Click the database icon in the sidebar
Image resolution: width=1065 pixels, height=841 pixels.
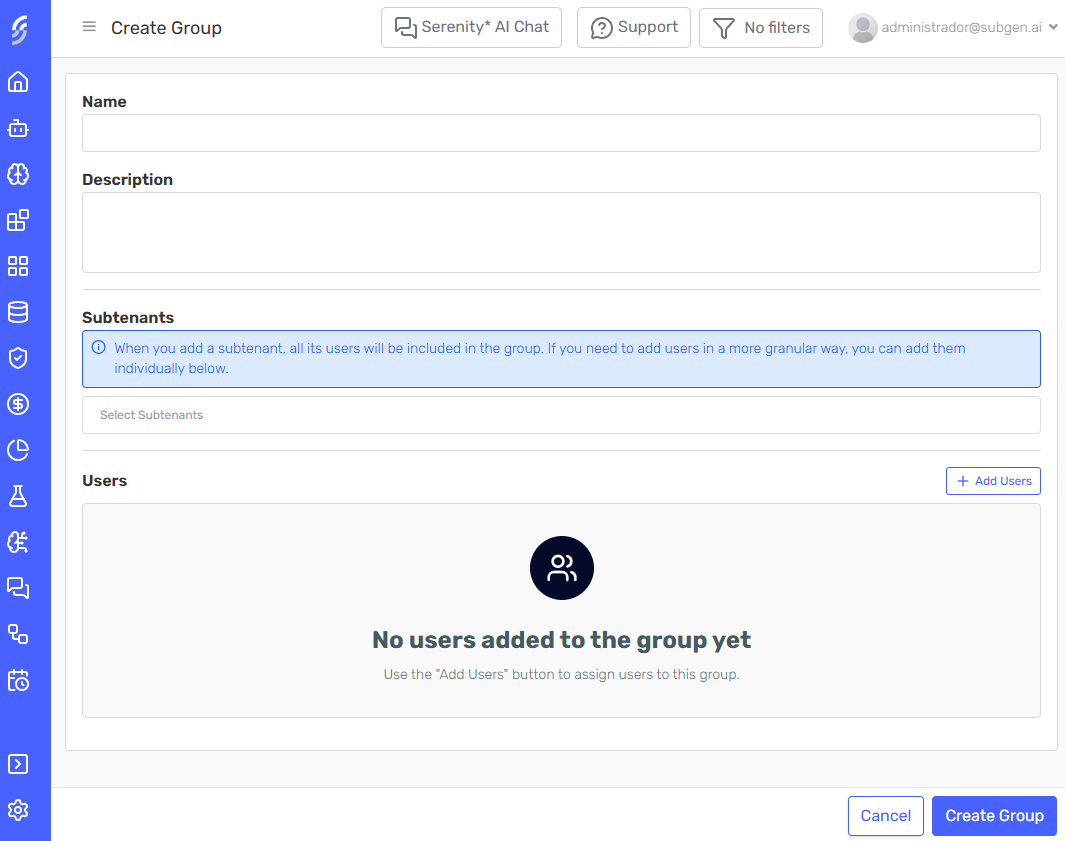tap(18, 311)
